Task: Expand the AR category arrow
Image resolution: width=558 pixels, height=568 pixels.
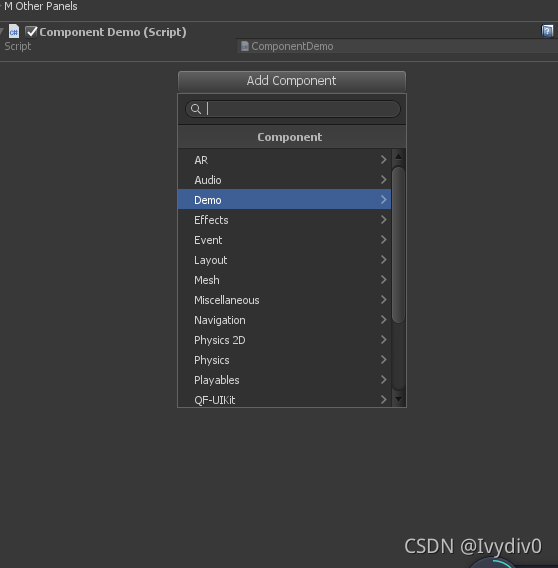Action: [383, 160]
